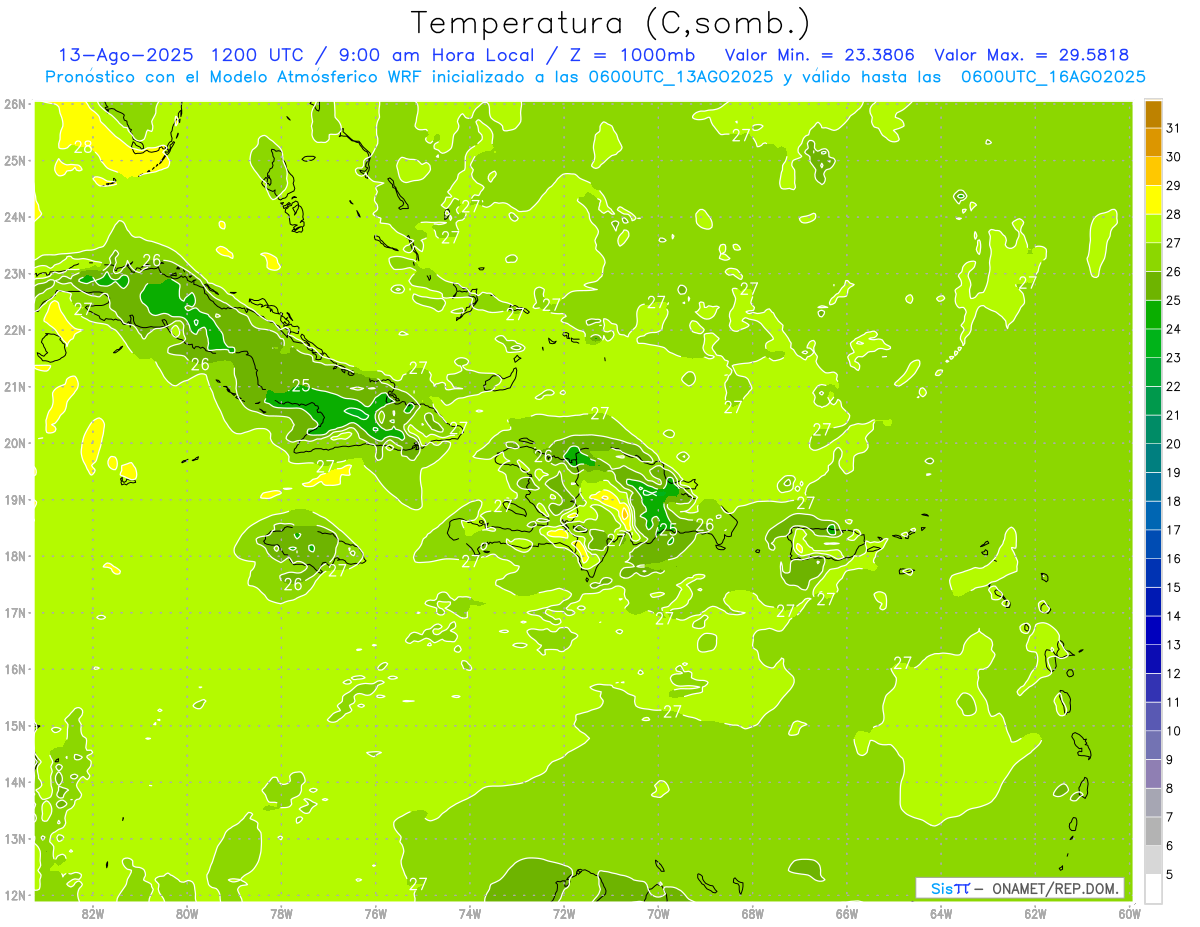Viewport: 1200px width, 927px height.
Task: Click the "78W" longitude axis label
Action: point(281,913)
